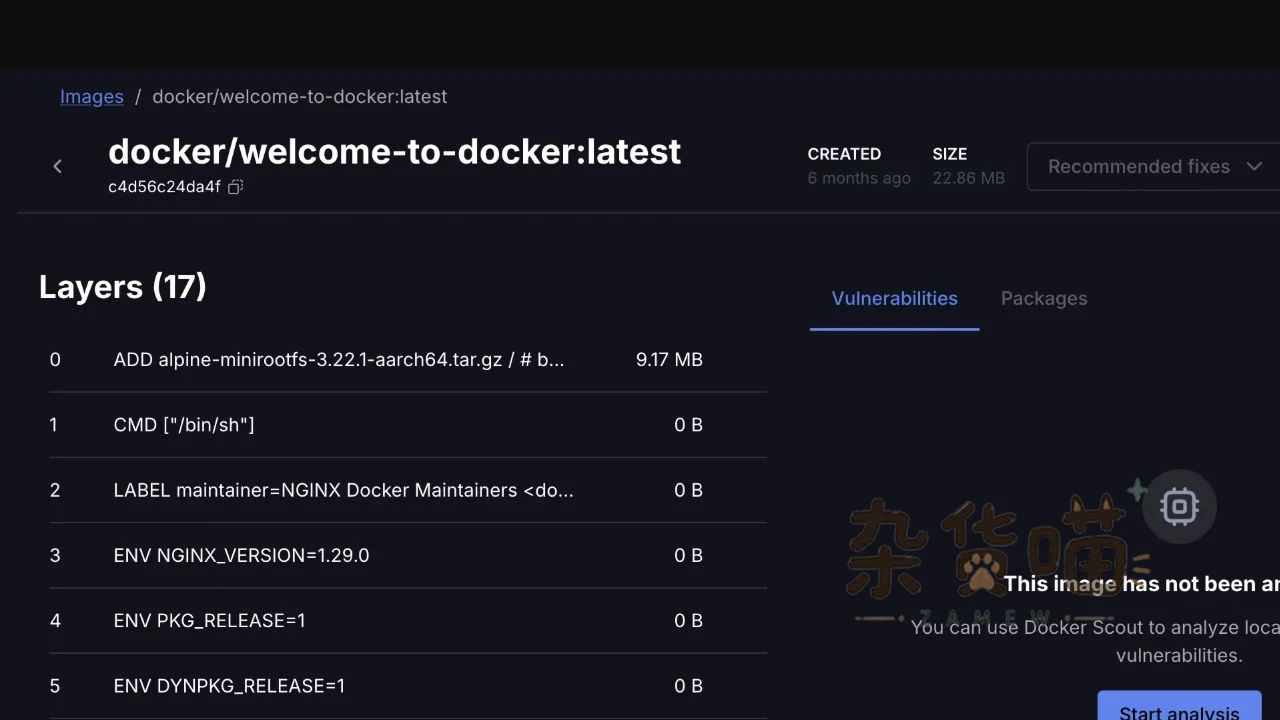Switch to the Packages tab

coord(1044,298)
